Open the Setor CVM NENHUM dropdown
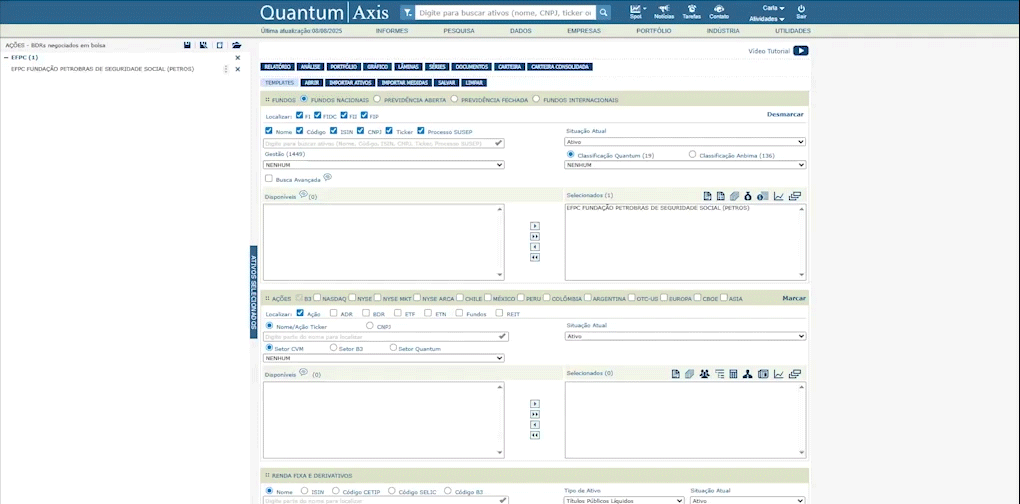The height and width of the screenshot is (504, 1020). click(384, 358)
